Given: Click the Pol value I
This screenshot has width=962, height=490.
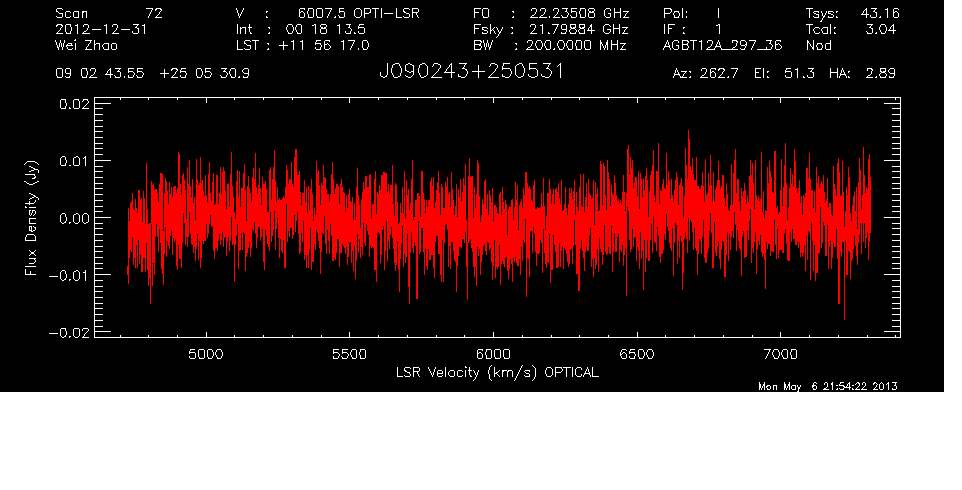Looking at the screenshot, I should [x=718, y=13].
